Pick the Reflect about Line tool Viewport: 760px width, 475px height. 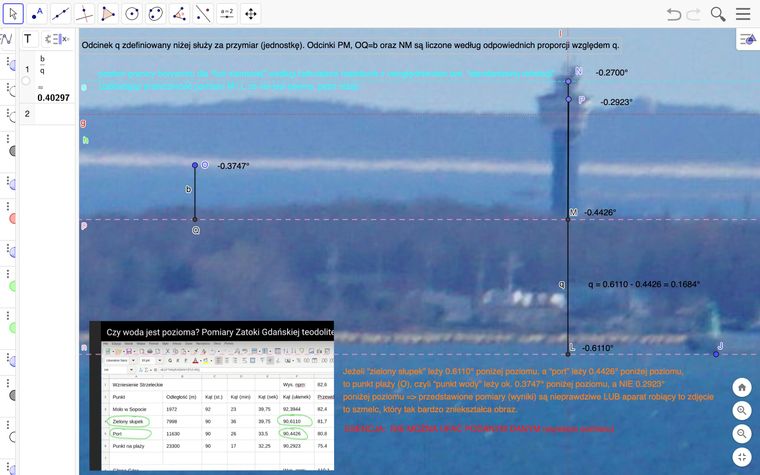pos(203,14)
